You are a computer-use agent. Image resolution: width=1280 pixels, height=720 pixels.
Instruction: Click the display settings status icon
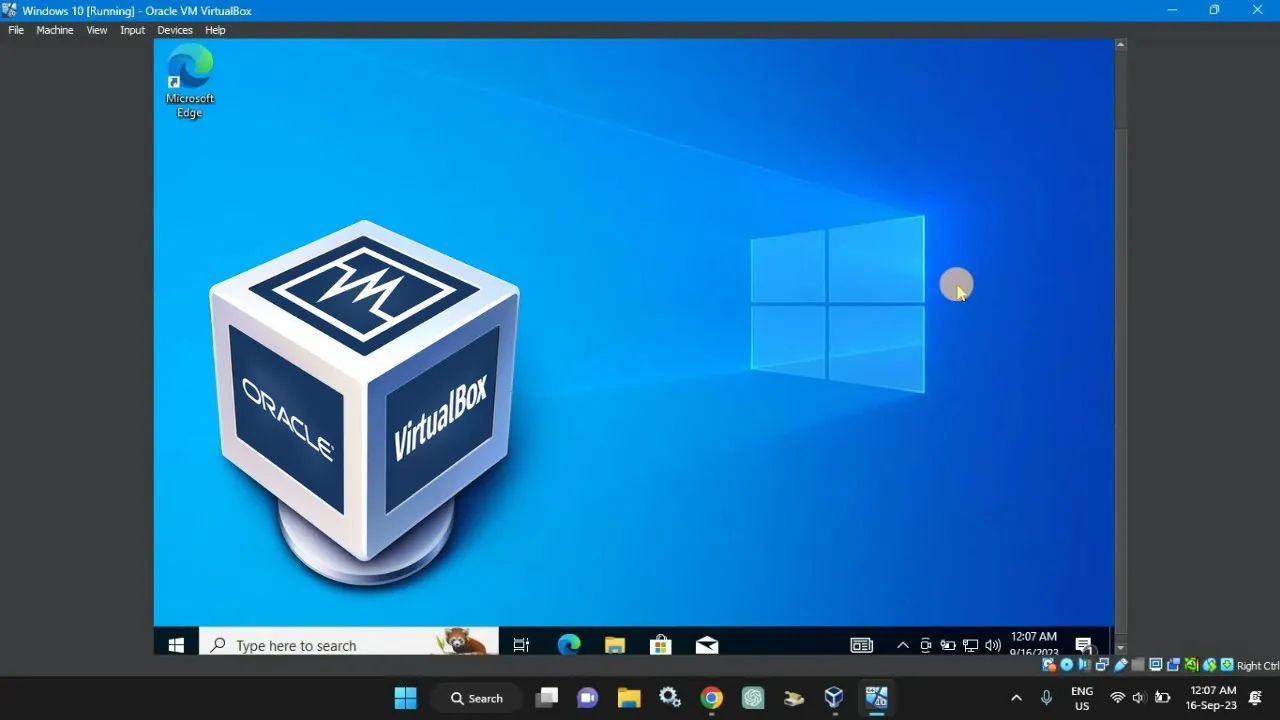1156,665
